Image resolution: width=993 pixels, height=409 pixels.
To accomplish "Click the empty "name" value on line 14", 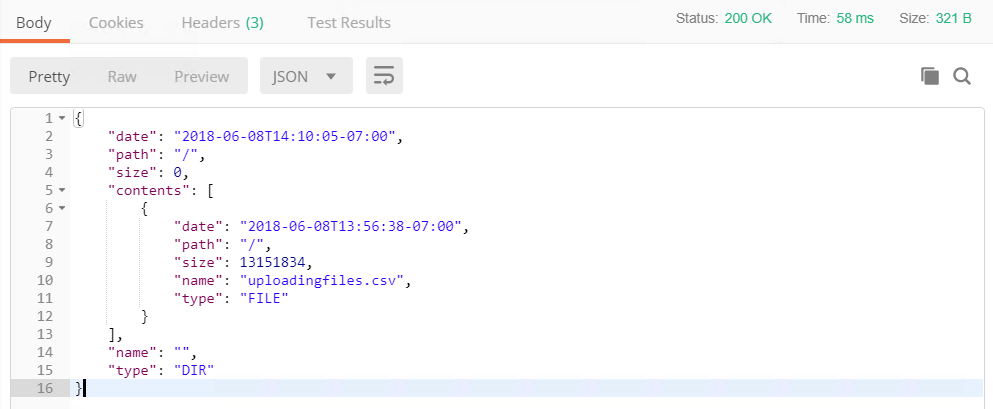I will [182, 351].
